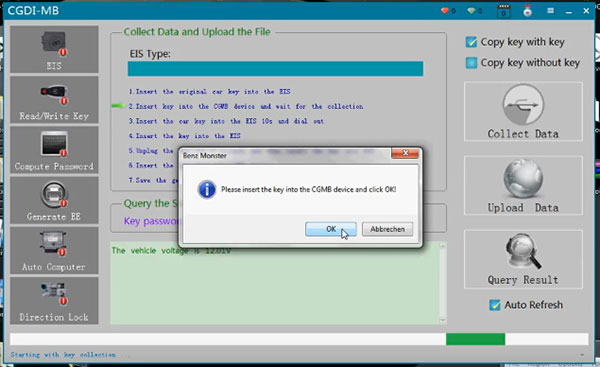Click the green diamond counter icon

tap(471, 11)
